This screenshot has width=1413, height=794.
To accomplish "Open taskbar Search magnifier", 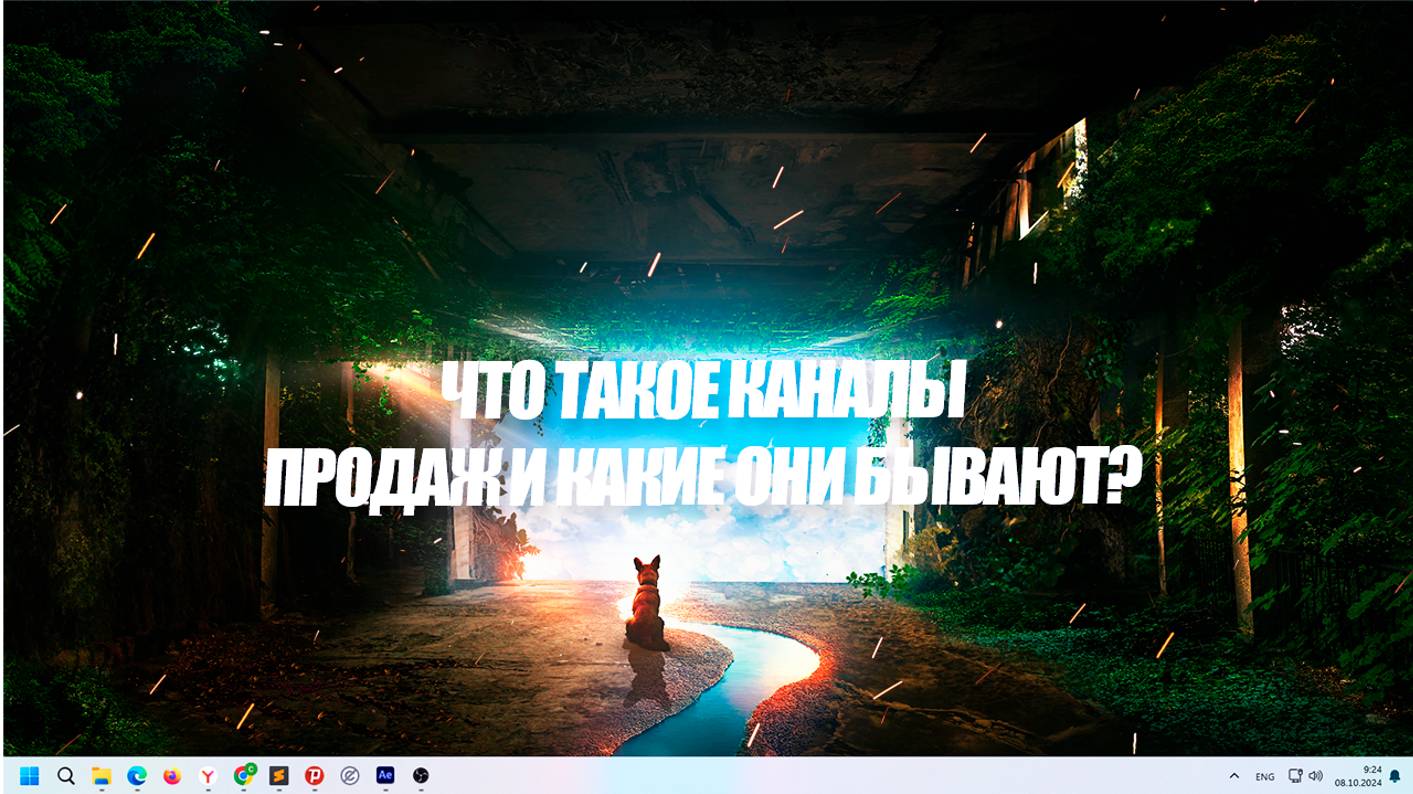I will pos(66,775).
